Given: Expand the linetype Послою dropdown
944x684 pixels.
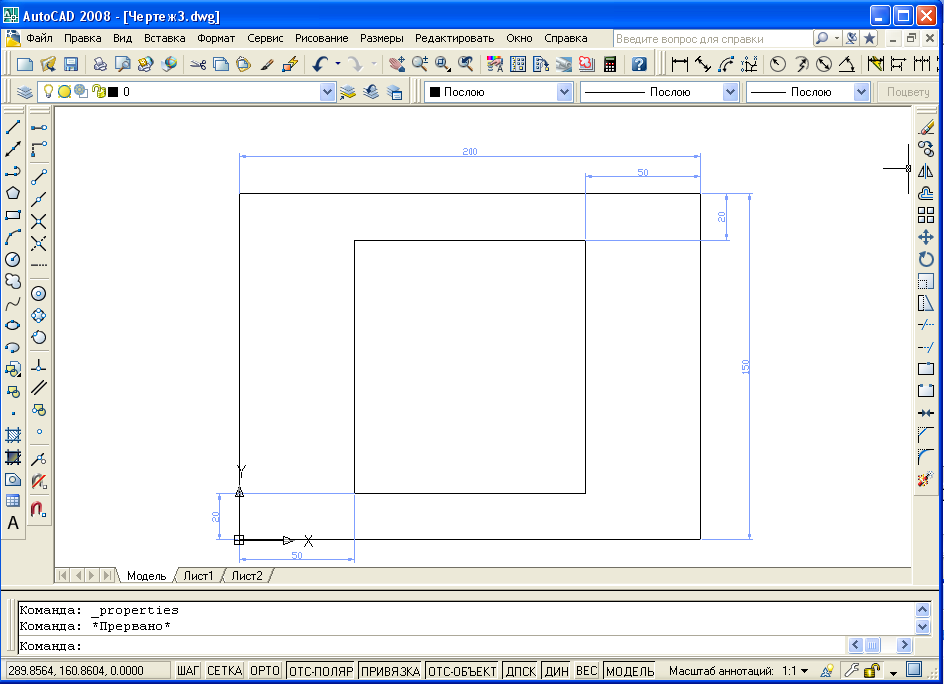Looking at the screenshot, I should pyautogui.click(x=730, y=92).
